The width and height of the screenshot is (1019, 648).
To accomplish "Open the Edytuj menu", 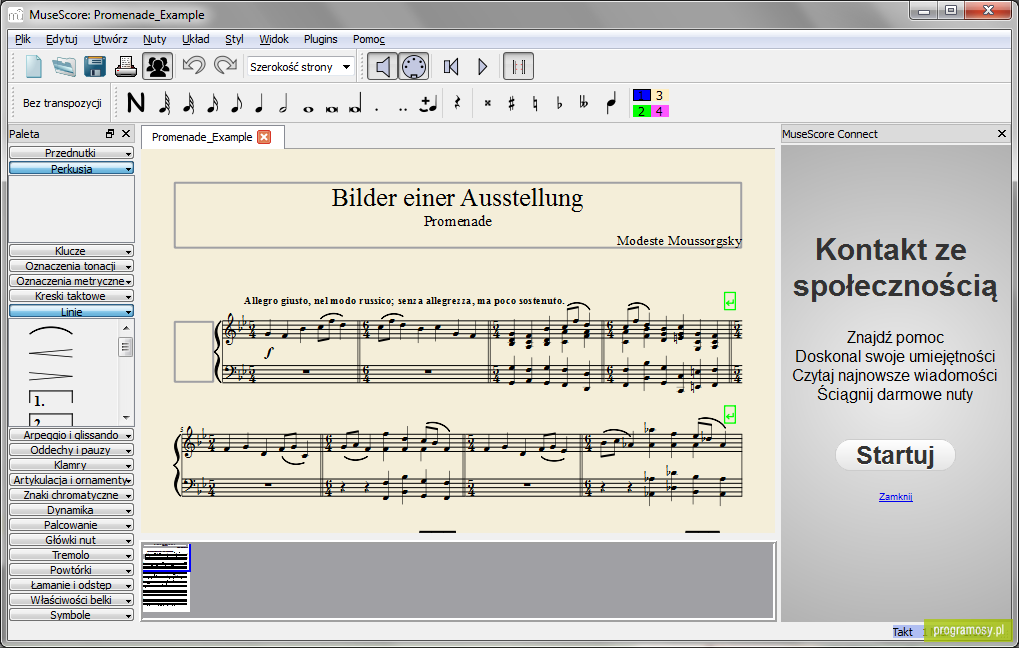I will coord(62,39).
